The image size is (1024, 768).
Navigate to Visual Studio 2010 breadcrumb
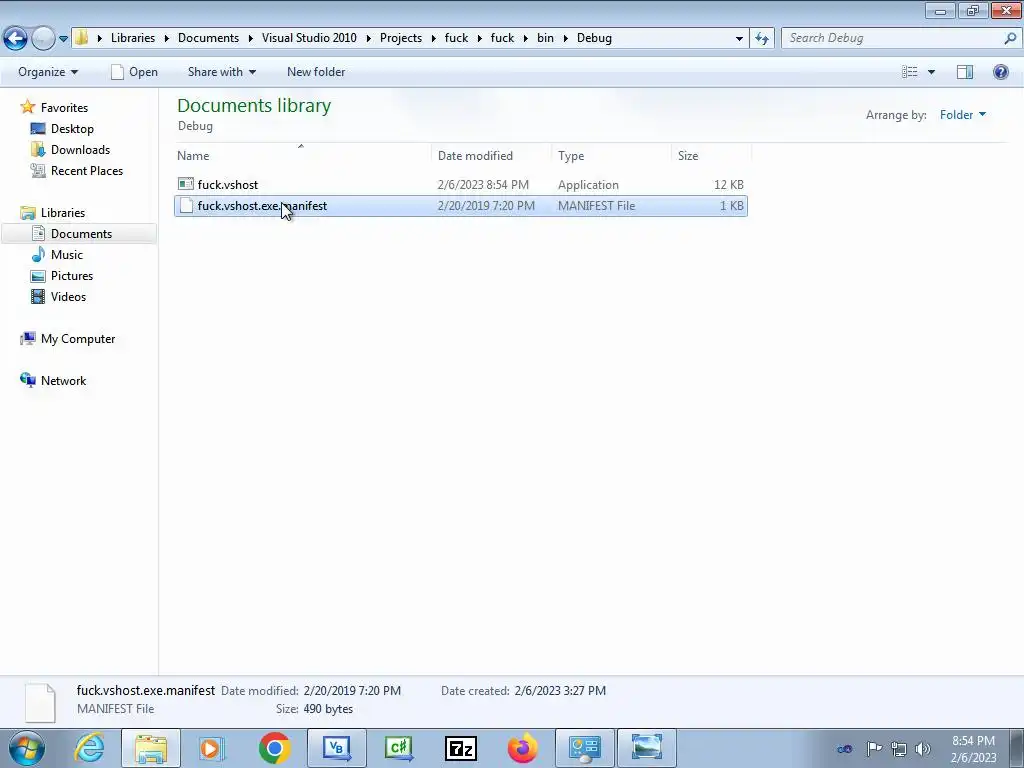tap(309, 38)
